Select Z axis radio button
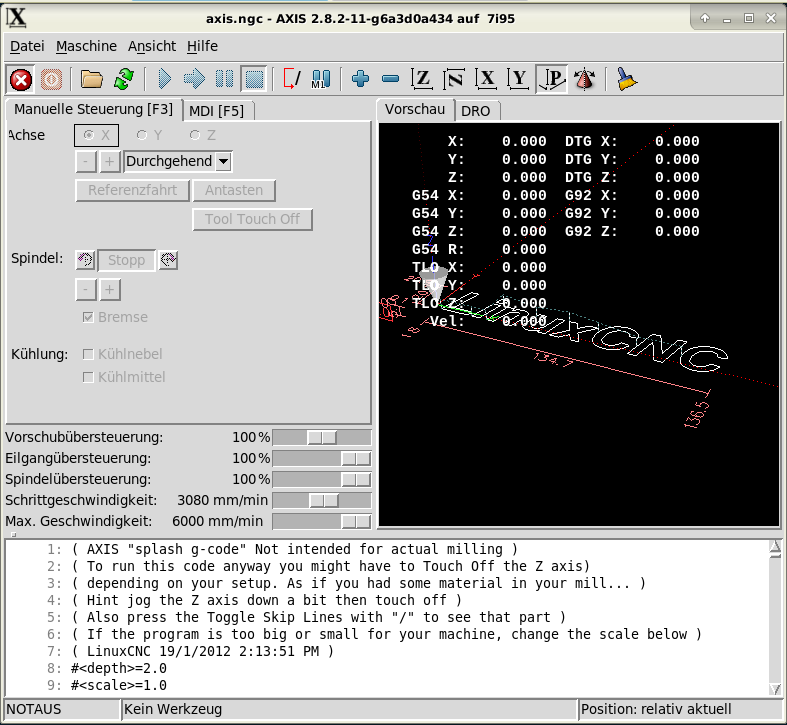 (x=203, y=135)
